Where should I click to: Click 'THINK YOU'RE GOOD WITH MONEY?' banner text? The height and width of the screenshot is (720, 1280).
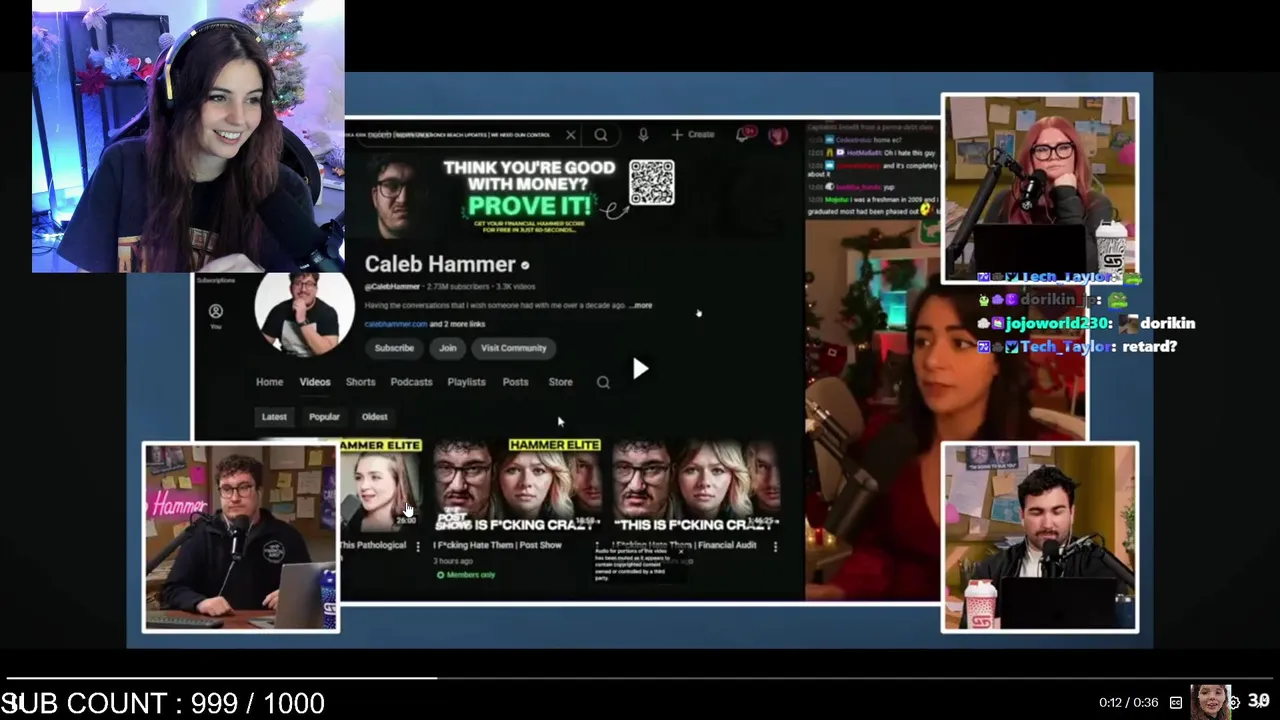pos(529,176)
